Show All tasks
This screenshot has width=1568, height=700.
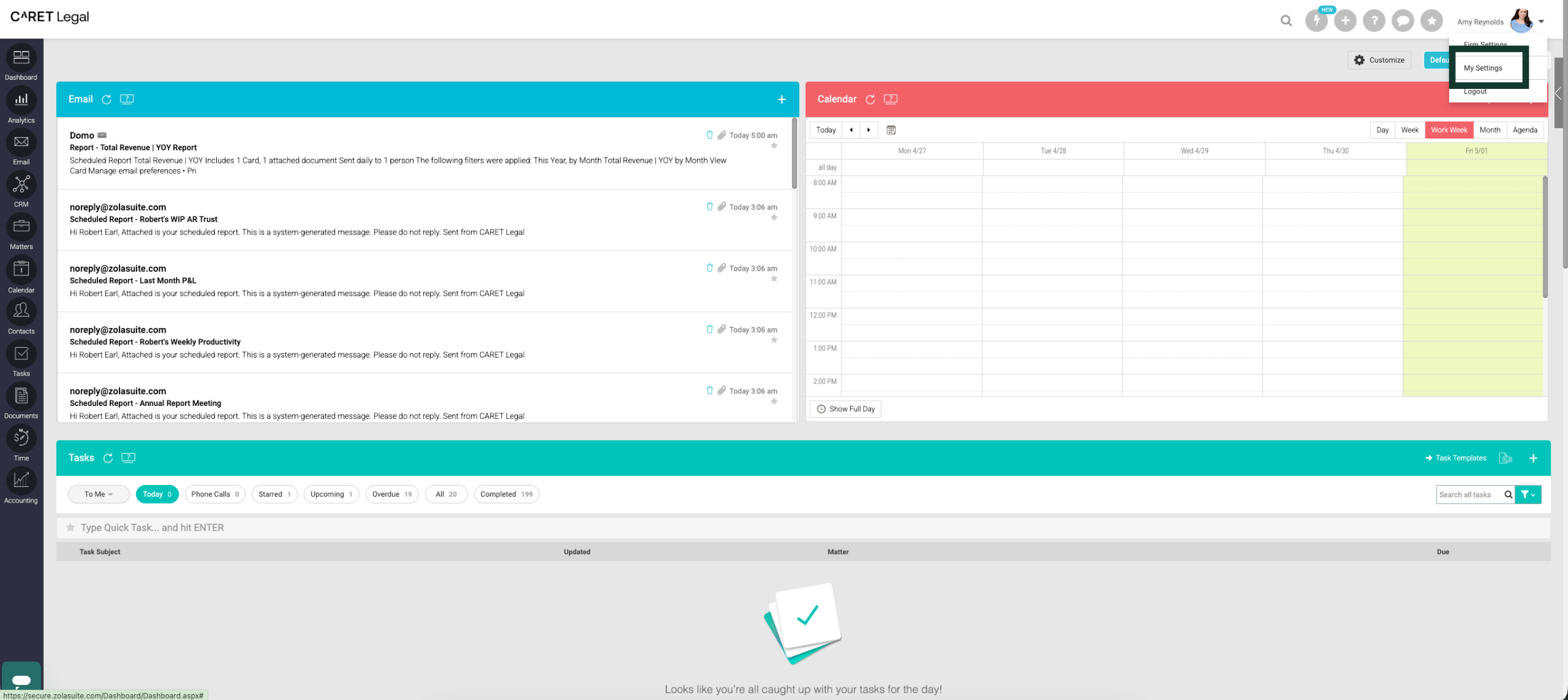pyautogui.click(x=446, y=494)
